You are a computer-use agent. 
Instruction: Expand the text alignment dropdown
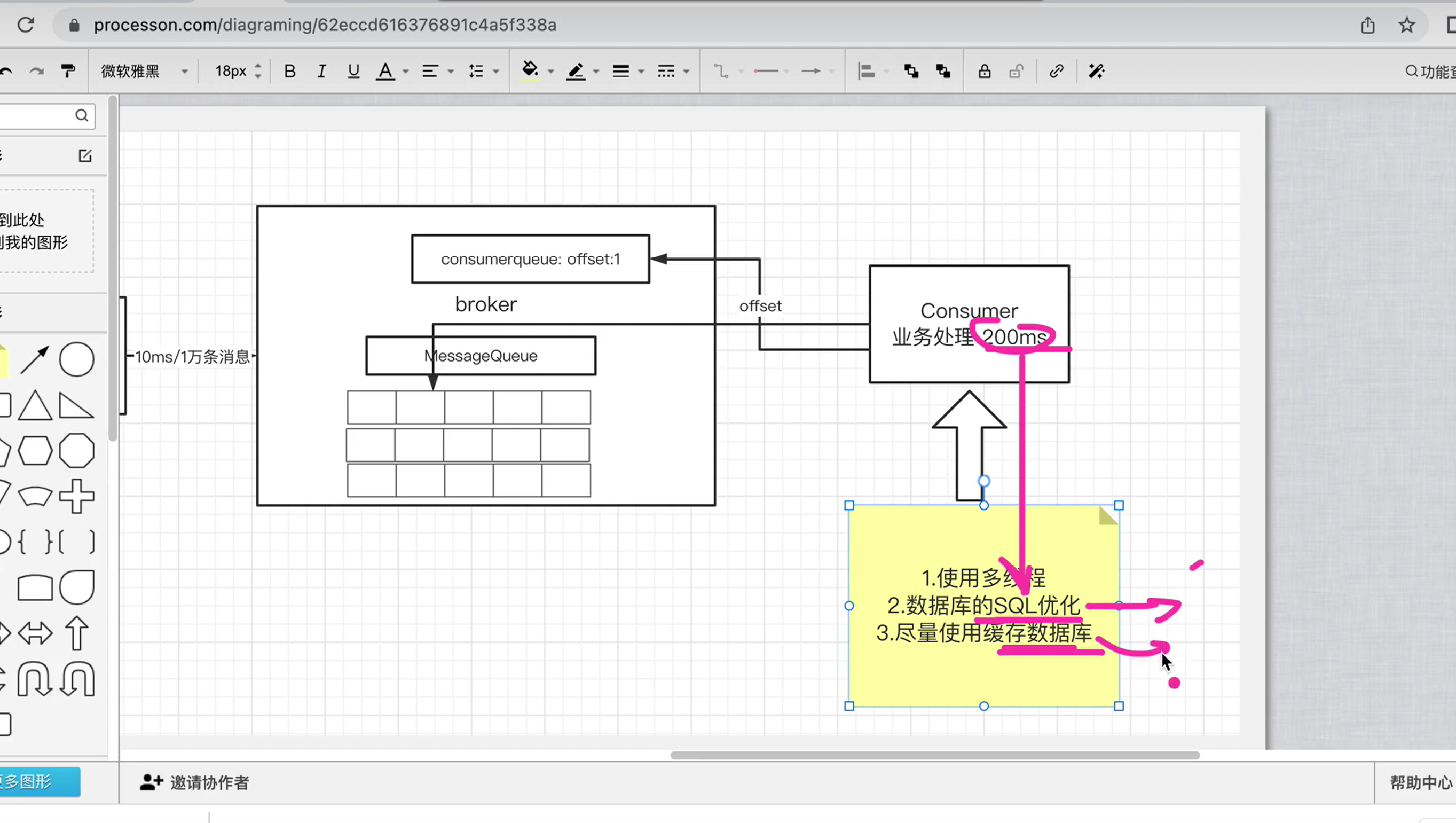(451, 72)
